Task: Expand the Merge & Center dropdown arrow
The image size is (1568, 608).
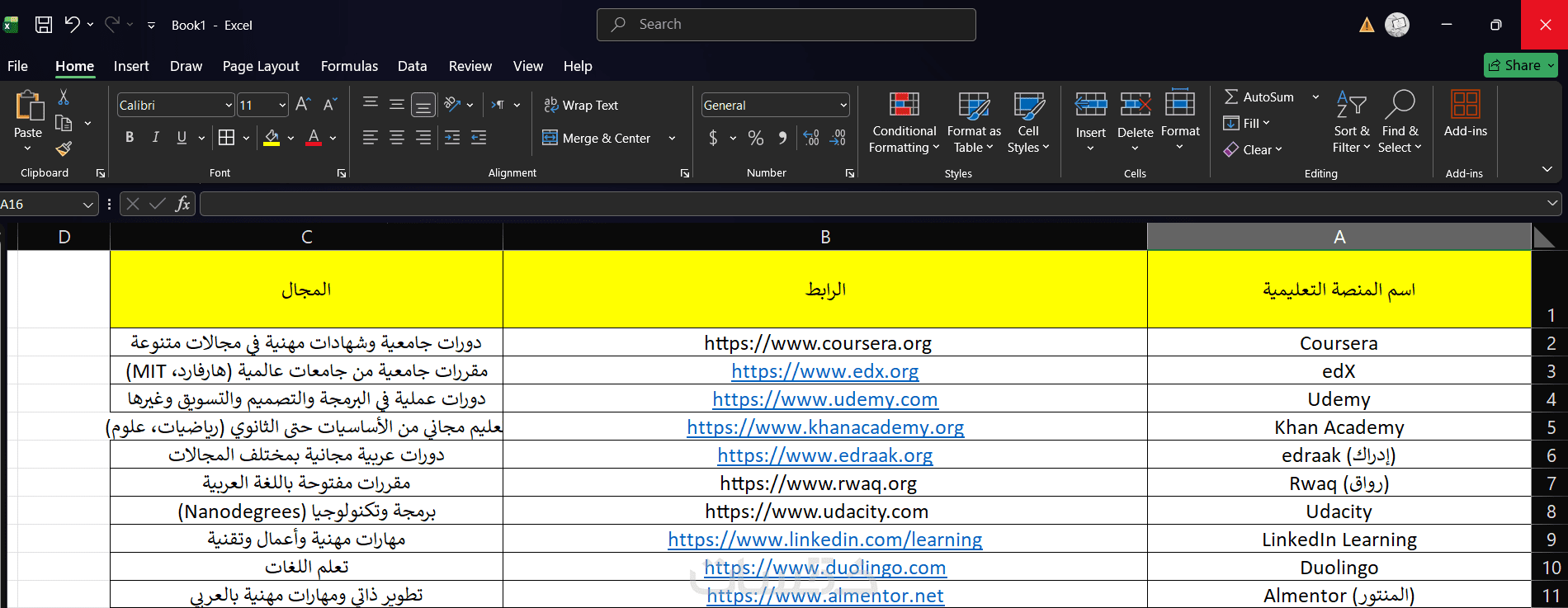Action: (672, 138)
